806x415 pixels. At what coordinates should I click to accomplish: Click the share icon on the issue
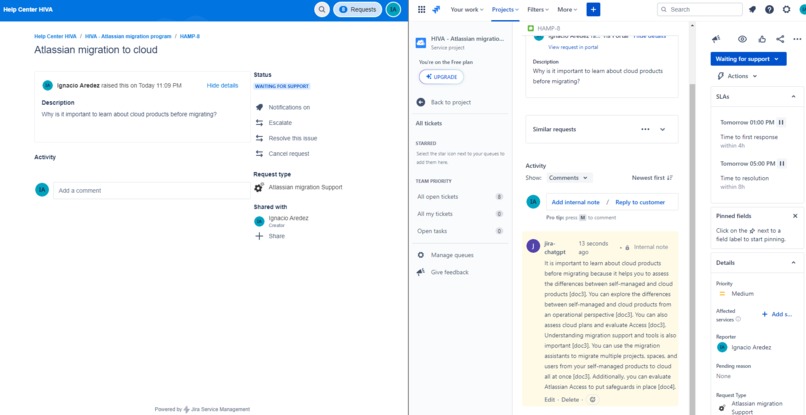780,39
